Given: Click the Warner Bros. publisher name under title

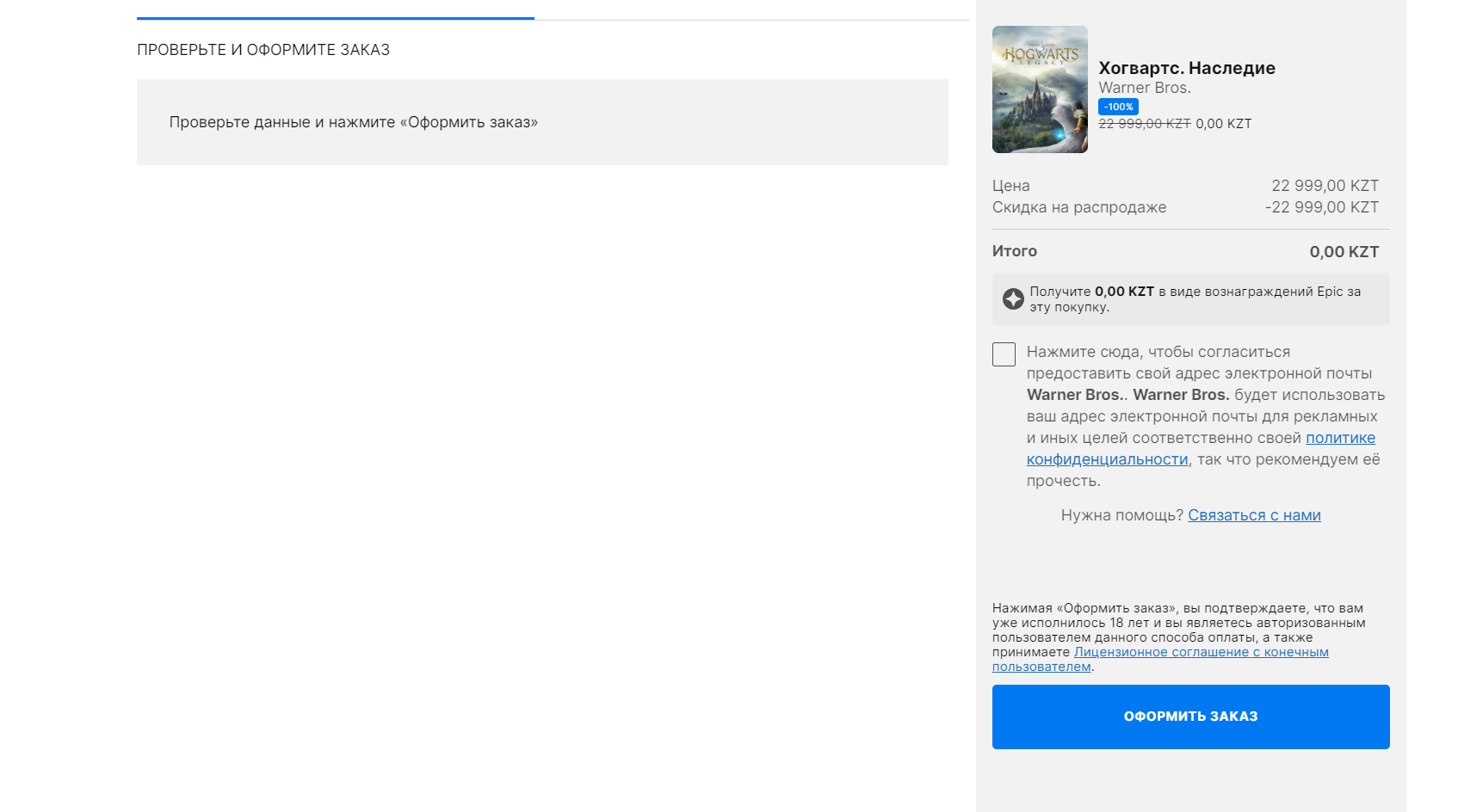Looking at the screenshot, I should tap(1144, 88).
